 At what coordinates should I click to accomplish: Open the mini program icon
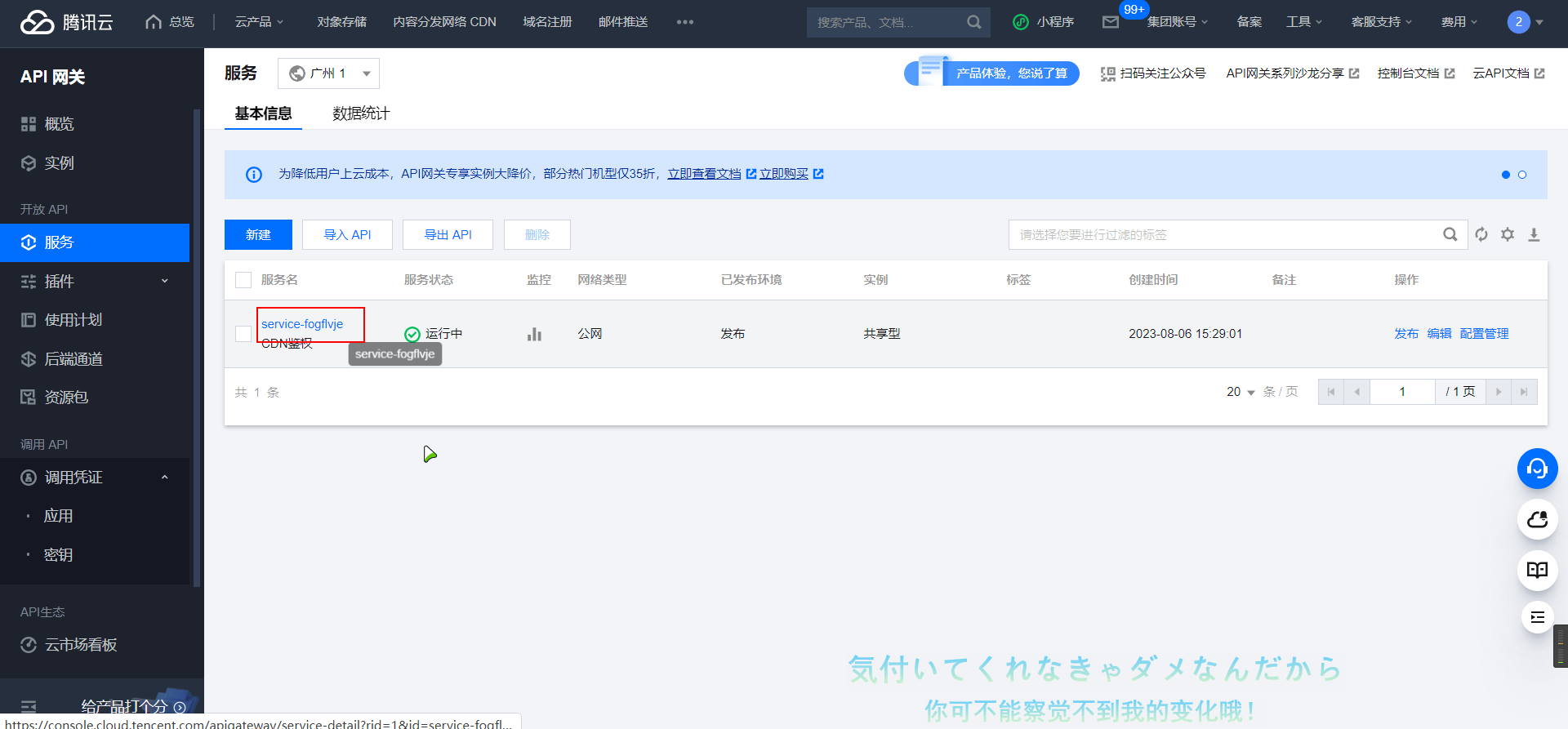pyautogui.click(x=1020, y=22)
